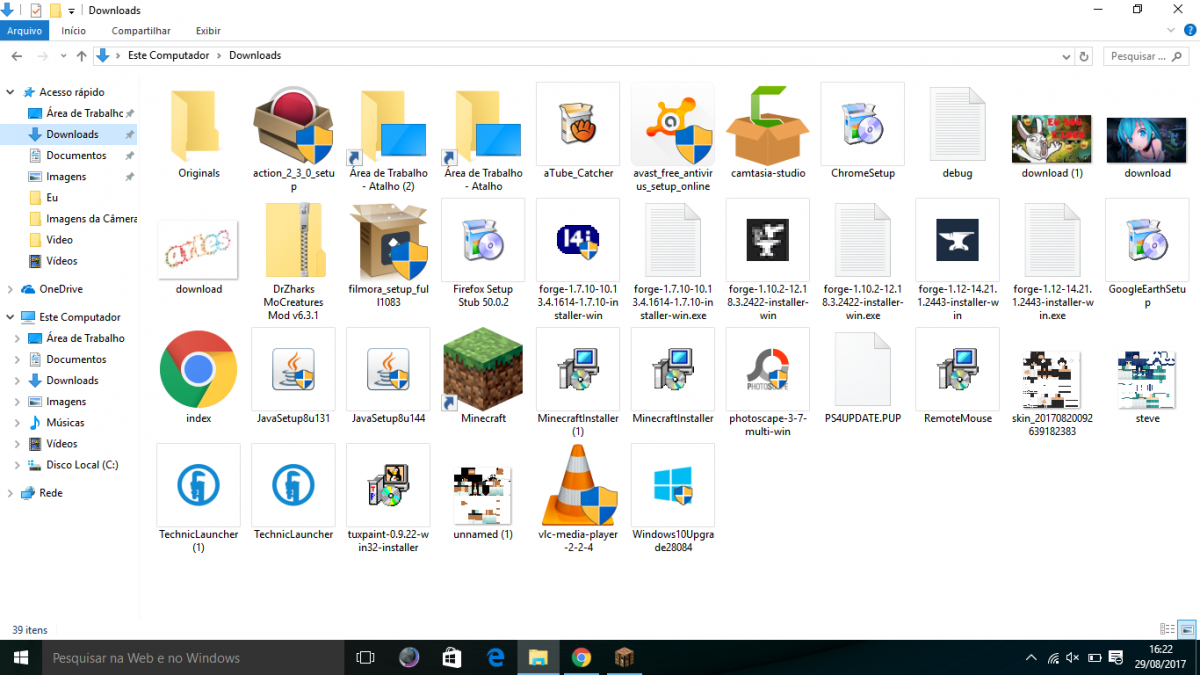The image size is (1200, 675).
Task: Select the download (1) image thumbnail
Action: click(1052, 139)
